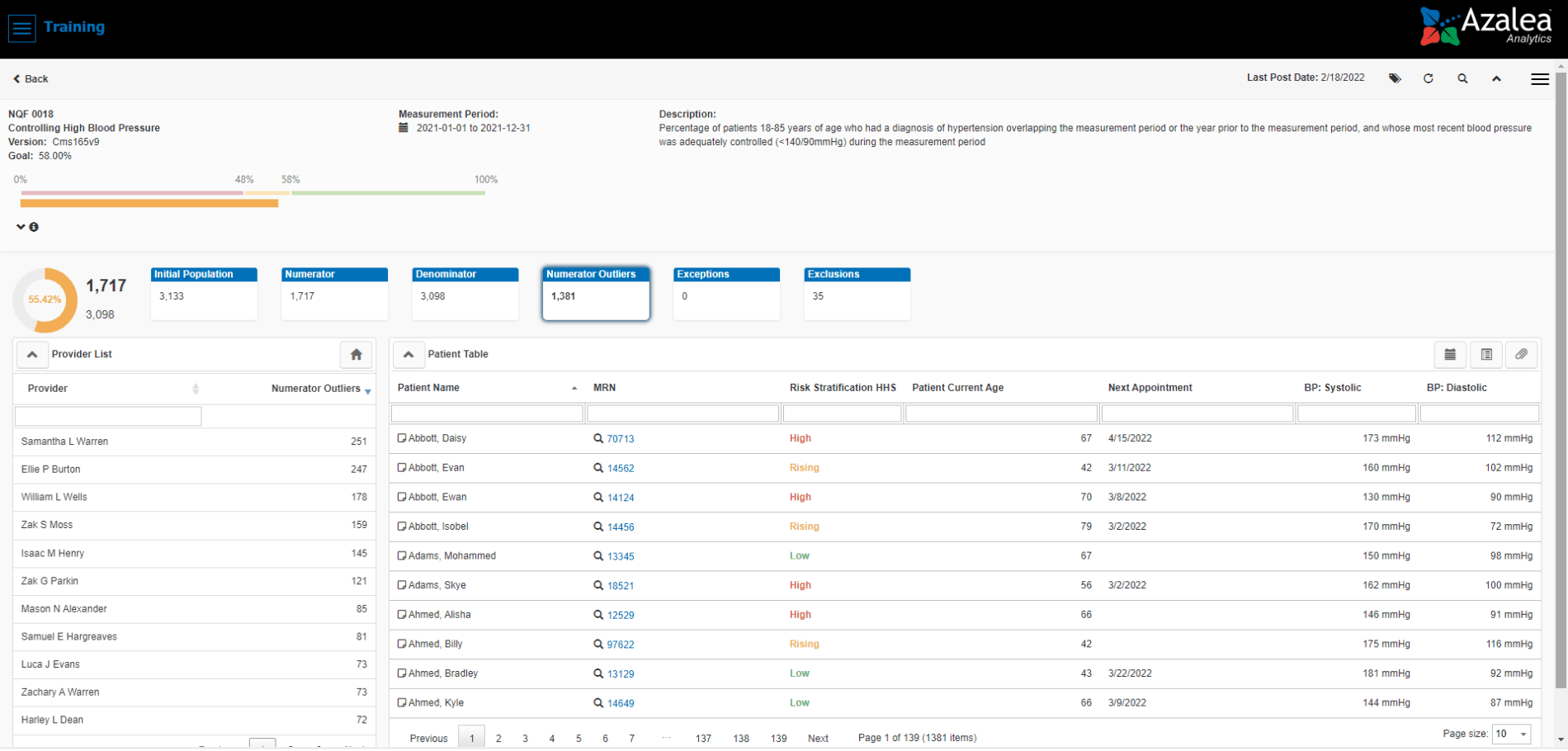
Task: Click the tags icon in top toolbar
Action: (x=1395, y=78)
